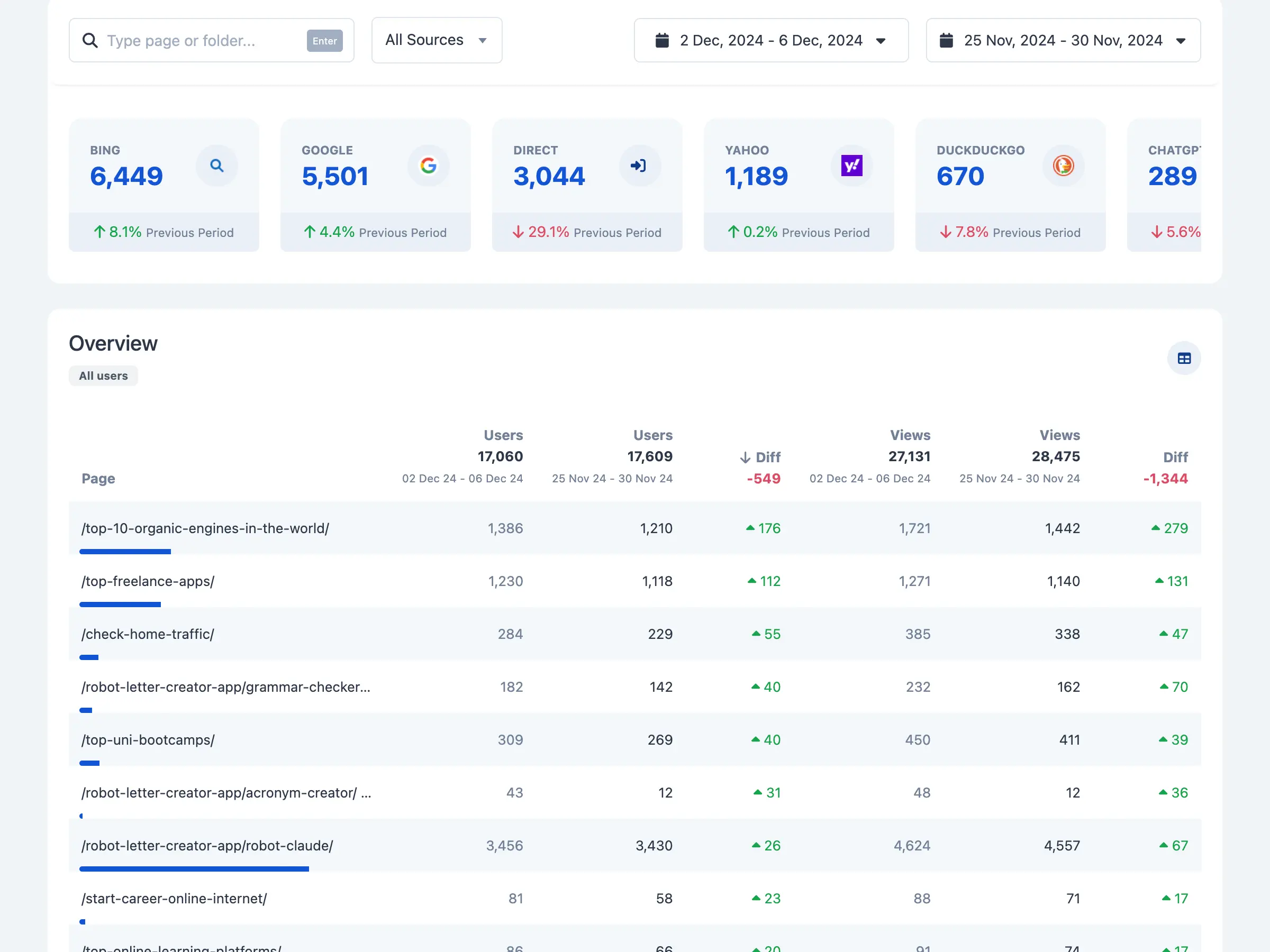Click the blue bar under /top-10-organic-engines-in-the-world/
Image resolution: width=1270 pixels, height=952 pixels.
125,552
